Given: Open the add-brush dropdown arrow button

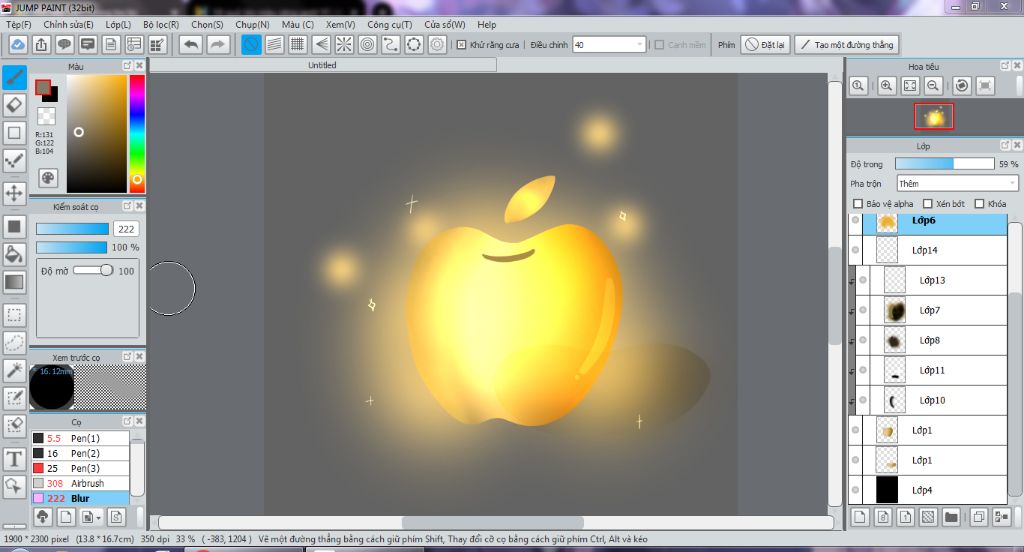Looking at the screenshot, I should pos(90,517).
